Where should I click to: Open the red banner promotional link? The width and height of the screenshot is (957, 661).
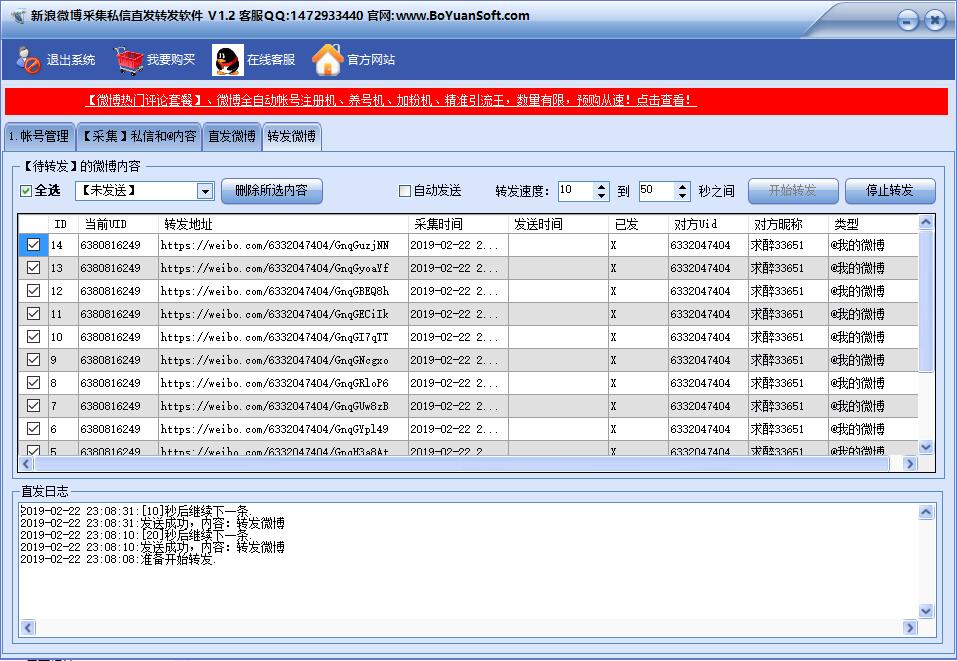[391, 101]
